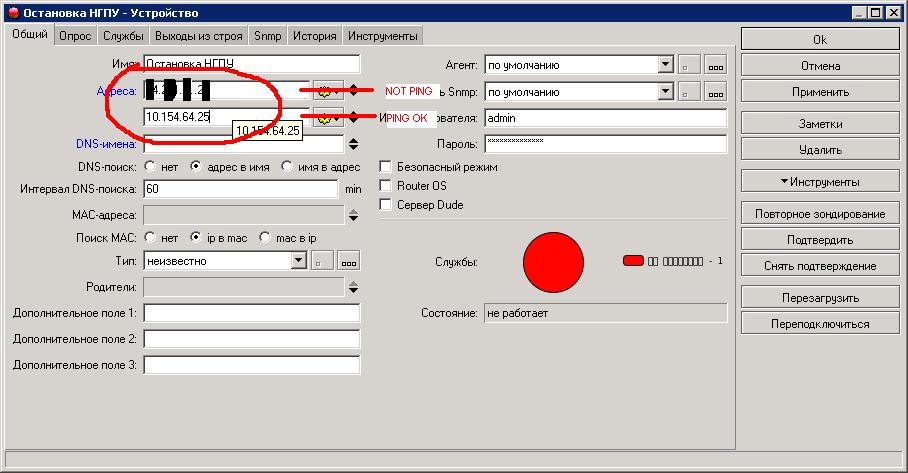908x473 pixels.
Task: Click tool icon beside 10.154.64.25 address
Action: (x=328, y=118)
